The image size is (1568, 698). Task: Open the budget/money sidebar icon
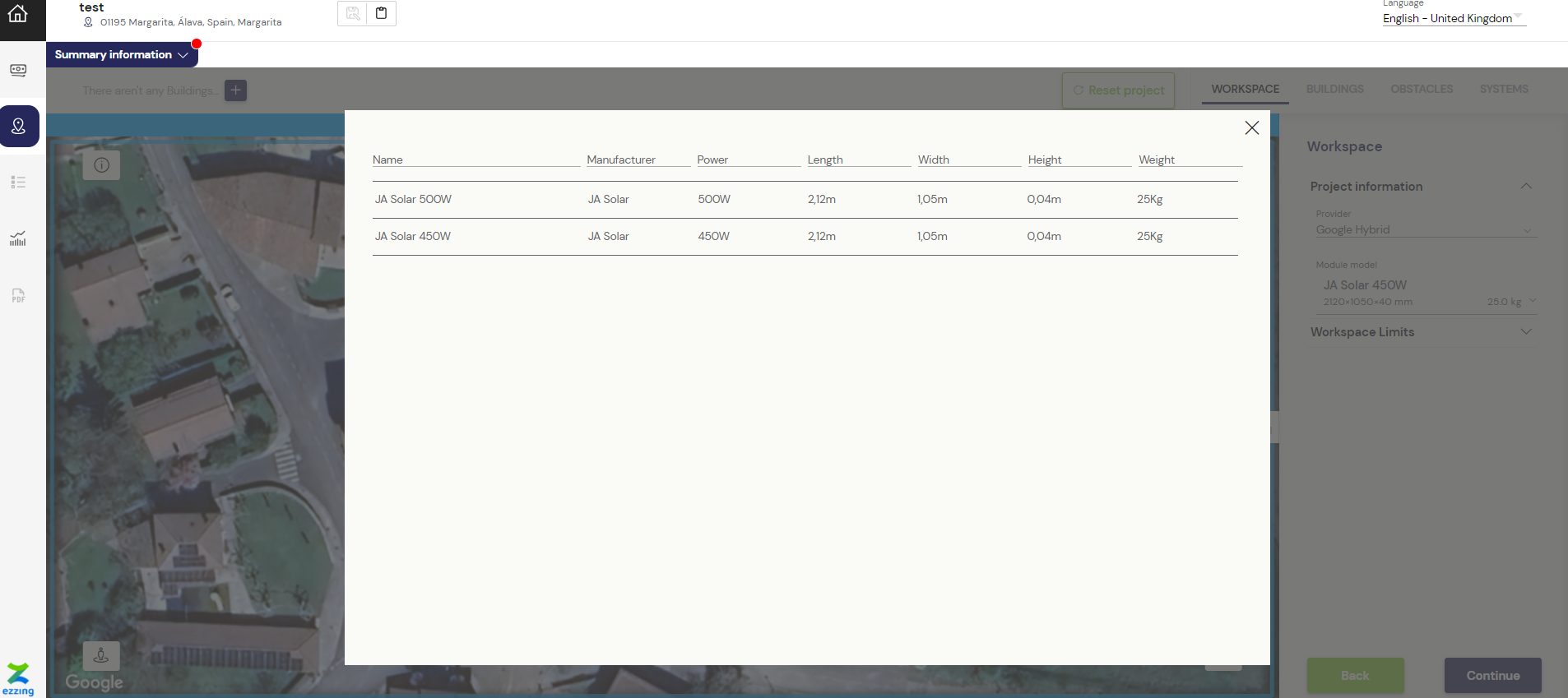pos(18,70)
